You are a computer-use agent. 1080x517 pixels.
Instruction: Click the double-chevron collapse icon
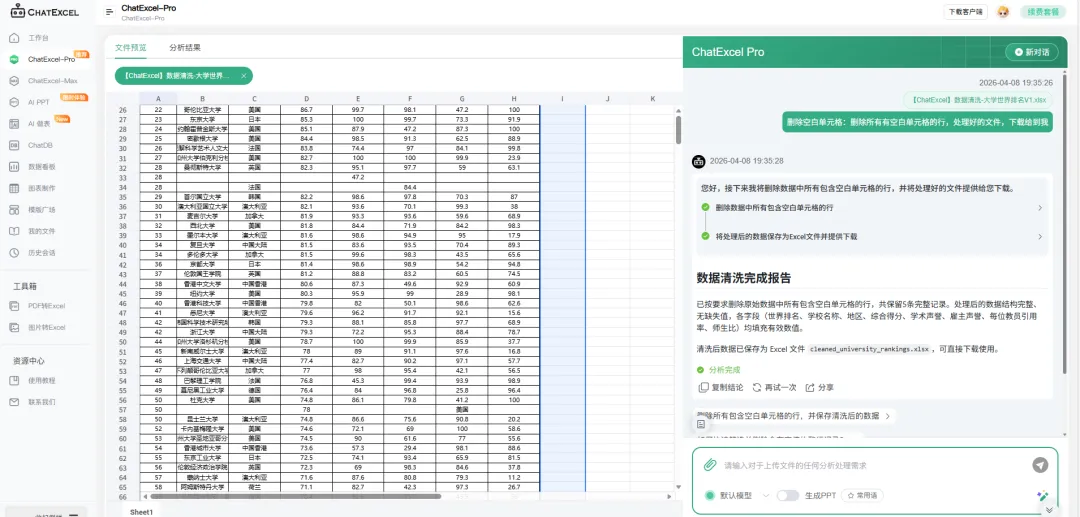tap(1049, 510)
